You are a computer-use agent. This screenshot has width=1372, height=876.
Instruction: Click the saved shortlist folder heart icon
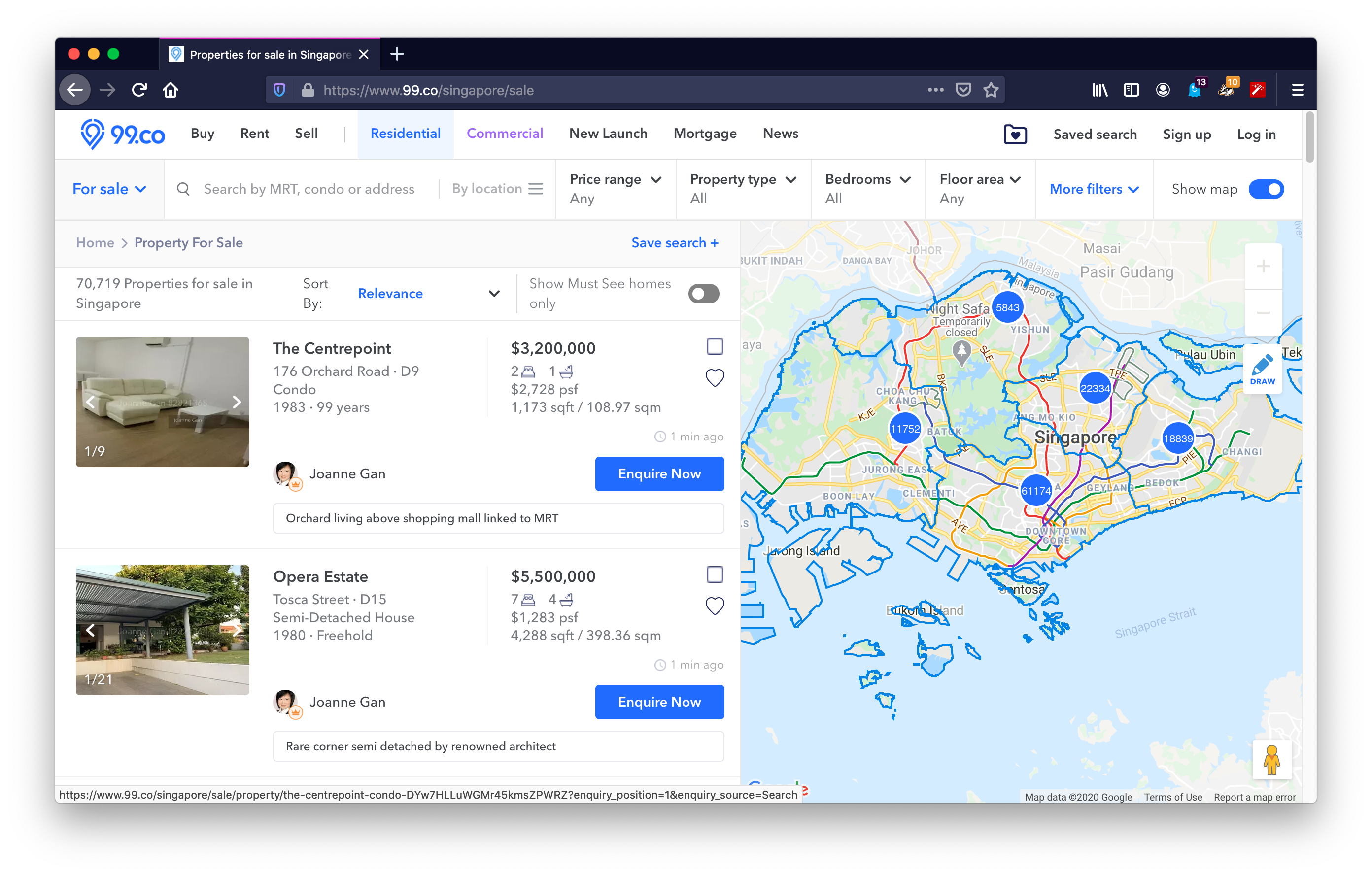1015,135
